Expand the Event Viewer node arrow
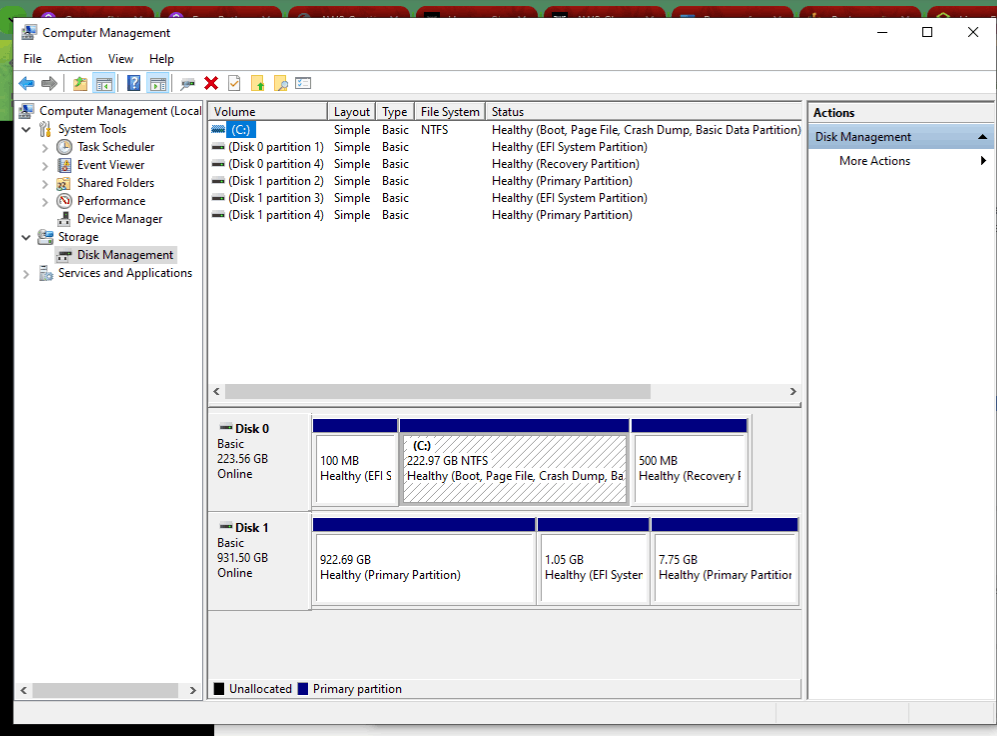This screenshot has height=736, width=997. [45, 166]
